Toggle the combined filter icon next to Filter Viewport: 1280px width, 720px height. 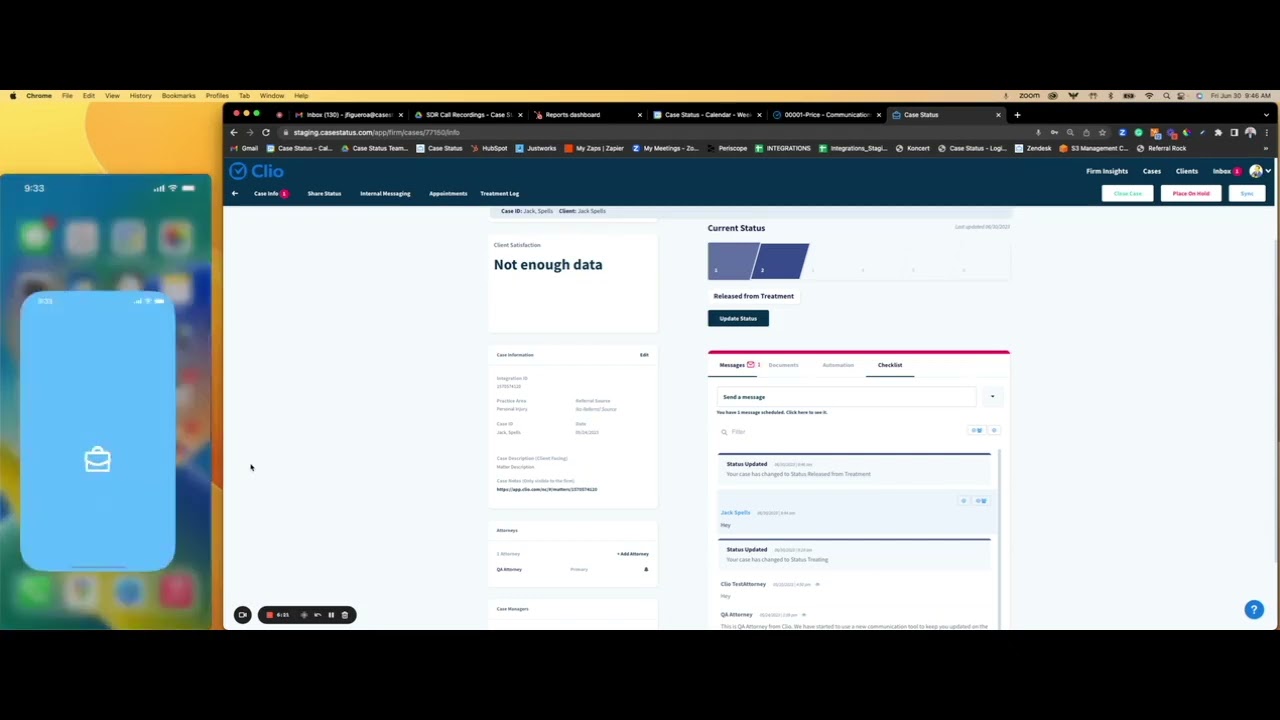(x=977, y=431)
